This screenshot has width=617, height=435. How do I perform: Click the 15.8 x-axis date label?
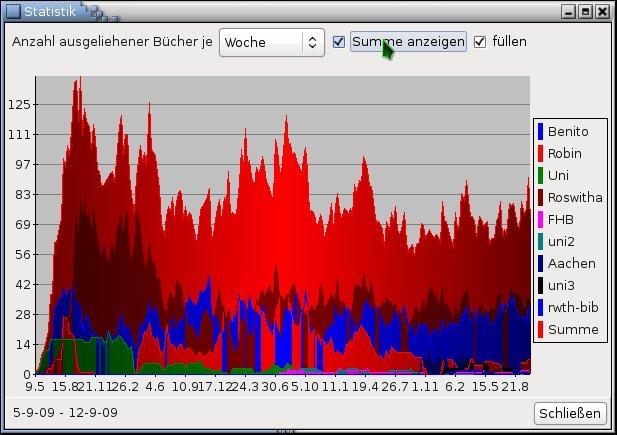click(x=65, y=387)
